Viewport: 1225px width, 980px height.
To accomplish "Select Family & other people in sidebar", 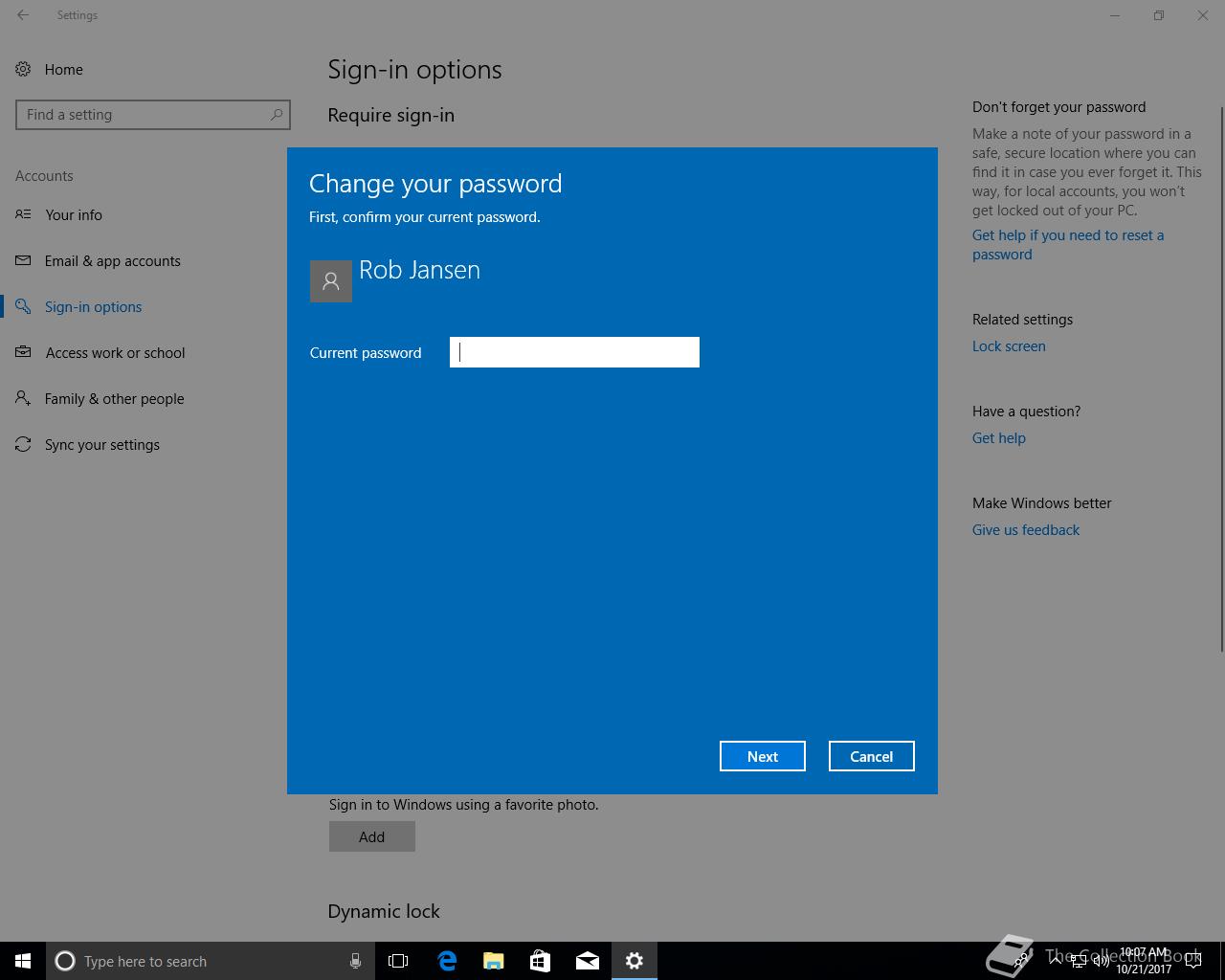I will click(144, 398).
